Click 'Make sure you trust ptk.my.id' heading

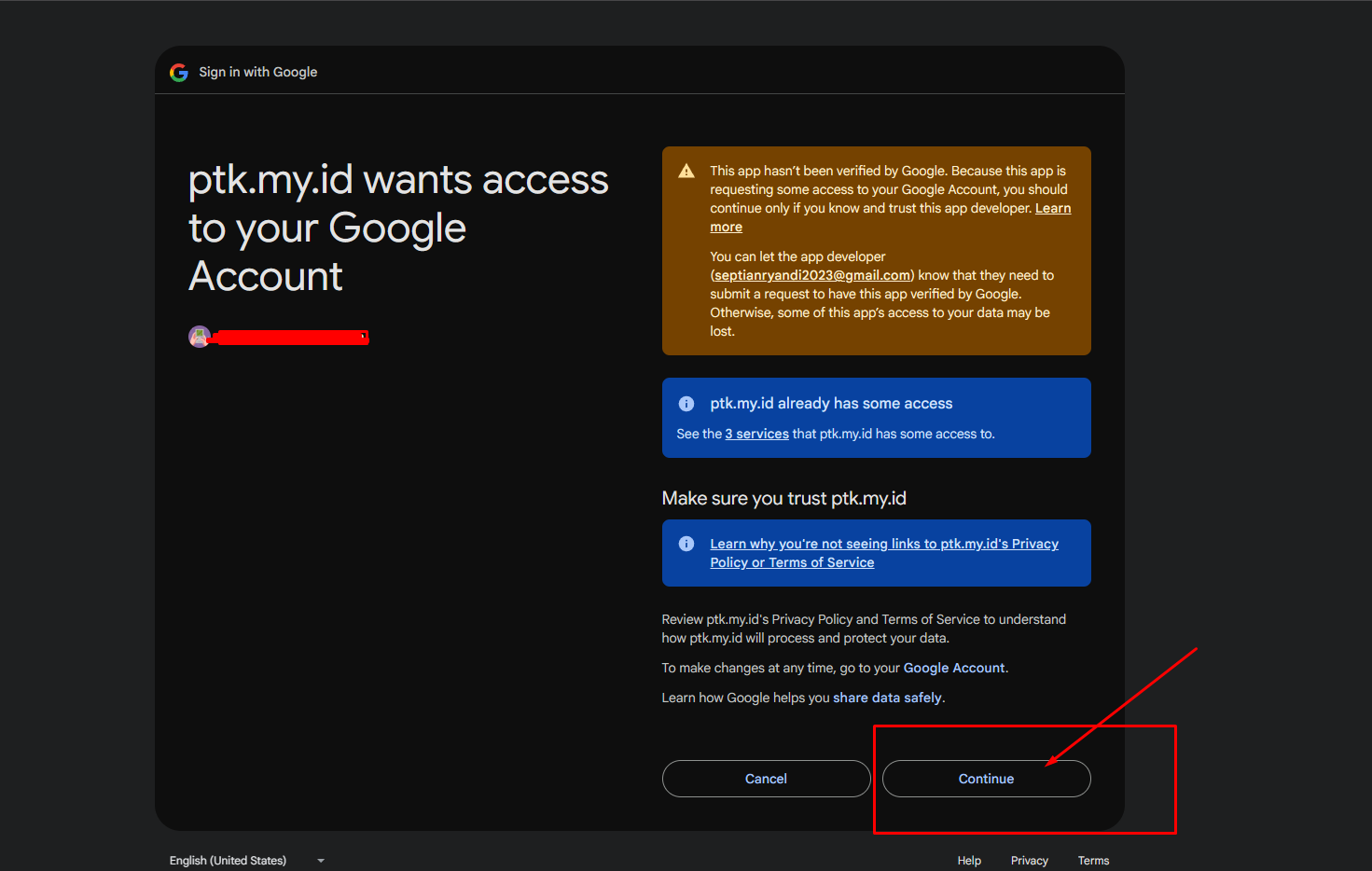pyautogui.click(x=784, y=498)
